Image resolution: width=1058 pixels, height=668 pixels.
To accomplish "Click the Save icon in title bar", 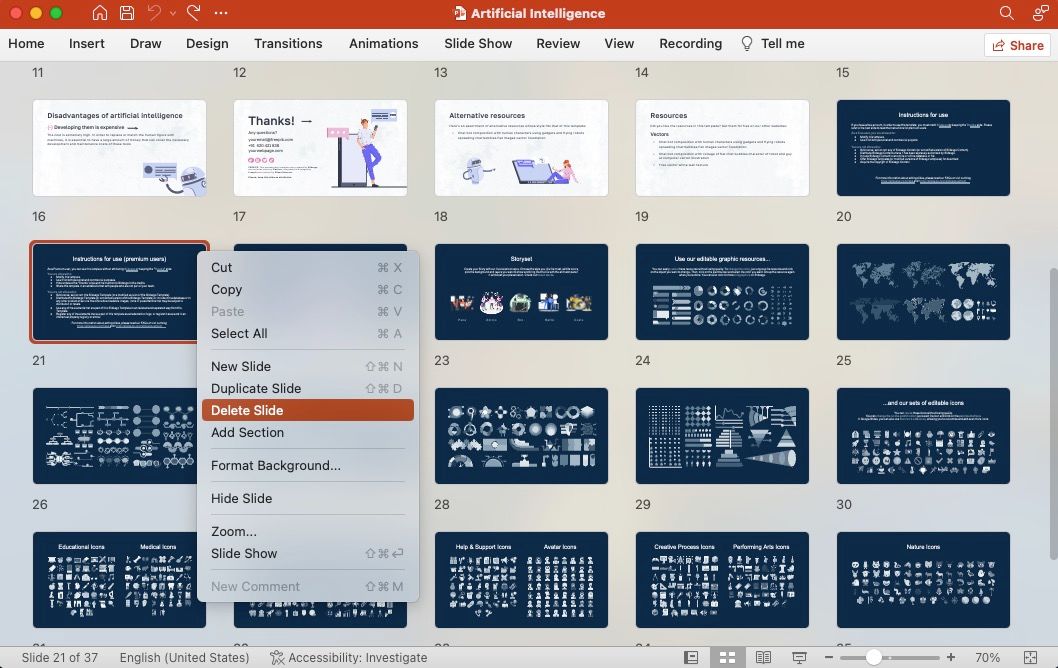I will pos(127,13).
